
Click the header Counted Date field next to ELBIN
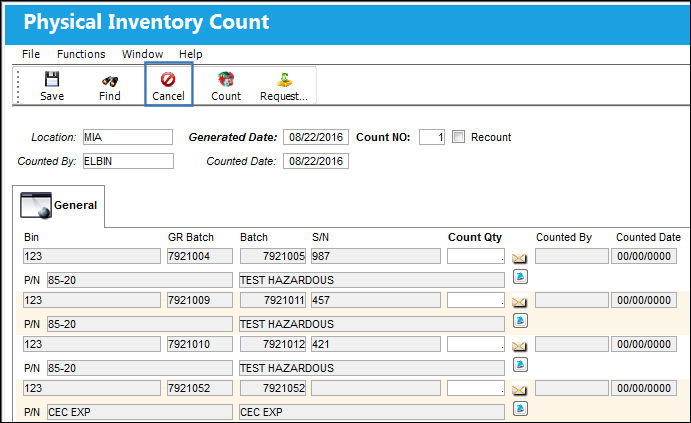coord(316,161)
